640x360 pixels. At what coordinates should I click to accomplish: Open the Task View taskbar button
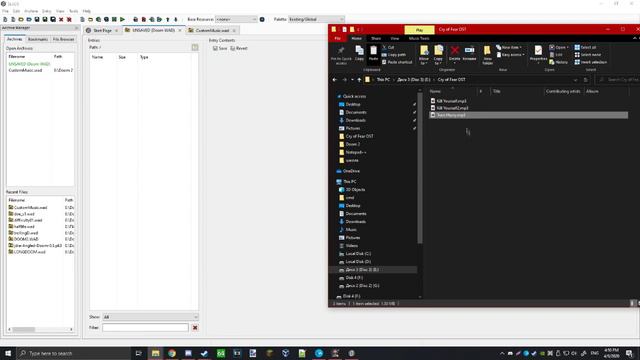click(x=139, y=353)
